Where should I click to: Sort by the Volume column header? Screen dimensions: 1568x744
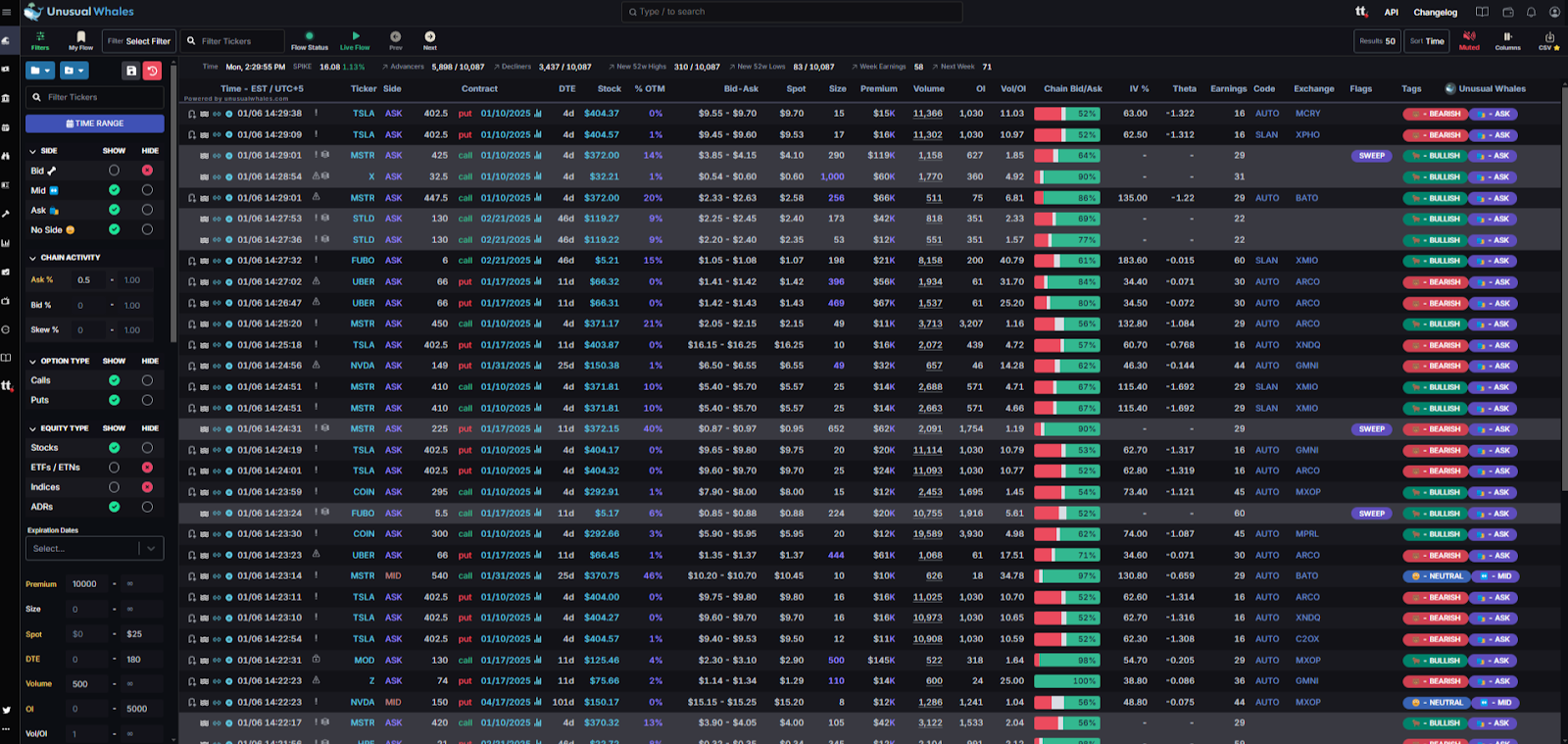[928, 89]
